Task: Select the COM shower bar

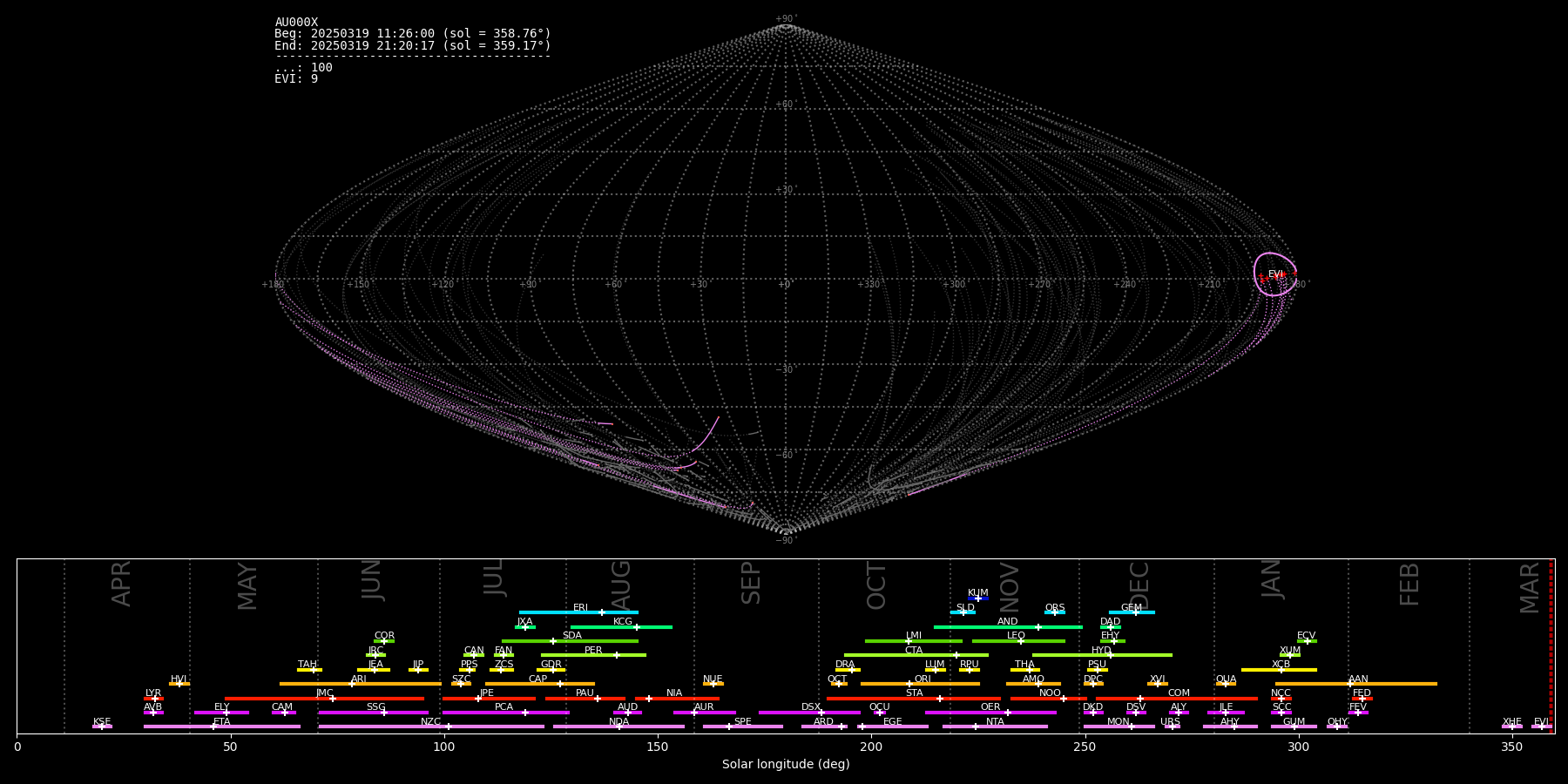Action: pyautogui.click(x=1177, y=699)
